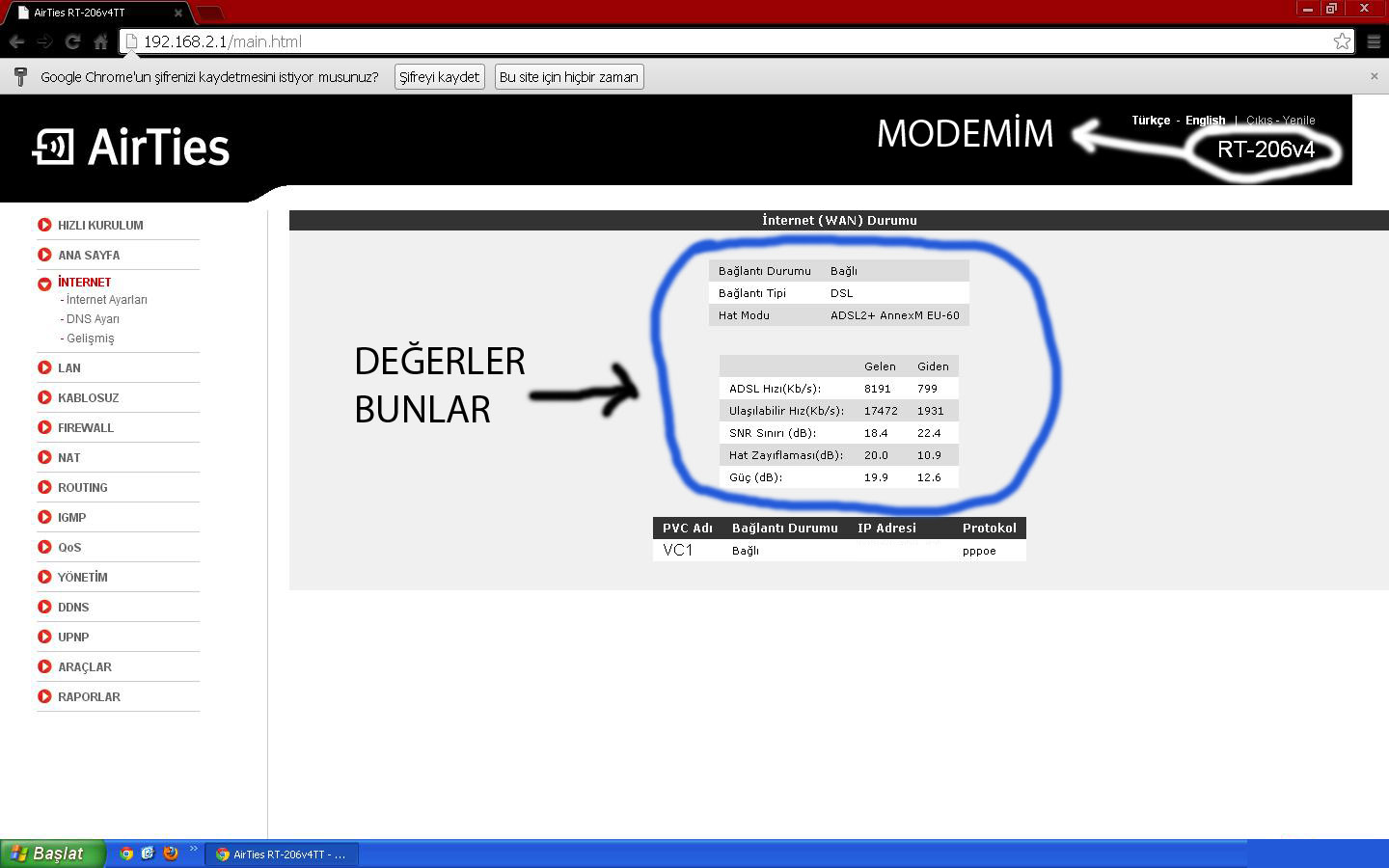Open the KABLOSUZ menu
Image resolution: width=1389 pixels, height=868 pixels.
(x=89, y=397)
